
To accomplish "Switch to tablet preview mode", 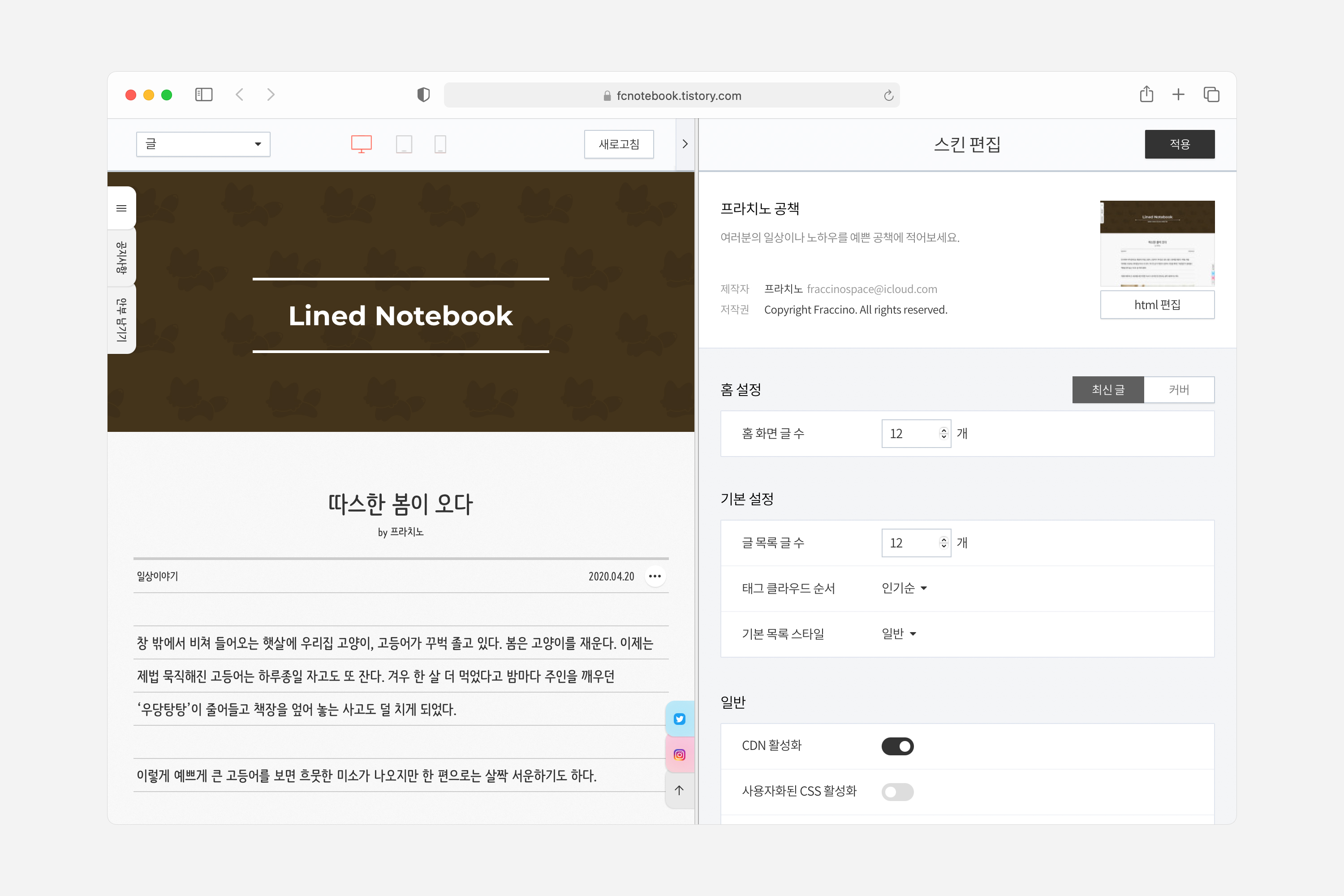I will click(405, 144).
